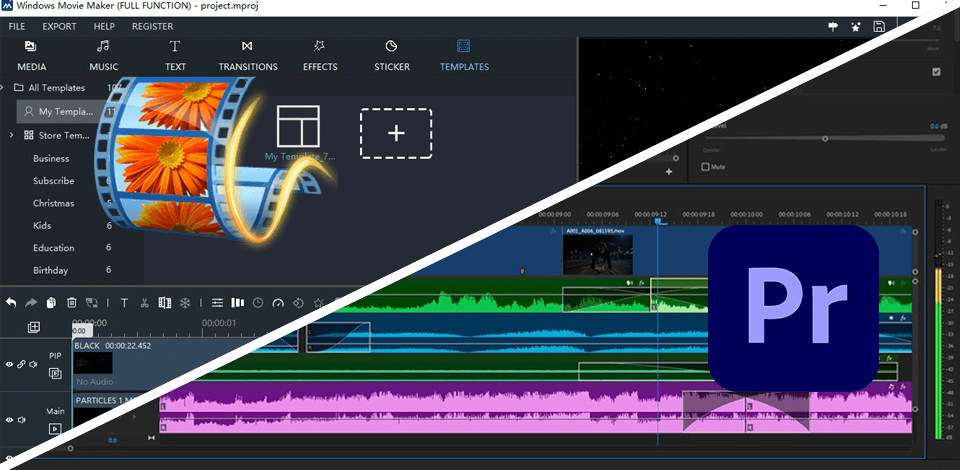Click the rotate icon in timeline toolbar
This screenshot has width=960, height=470.
[x=298, y=302]
